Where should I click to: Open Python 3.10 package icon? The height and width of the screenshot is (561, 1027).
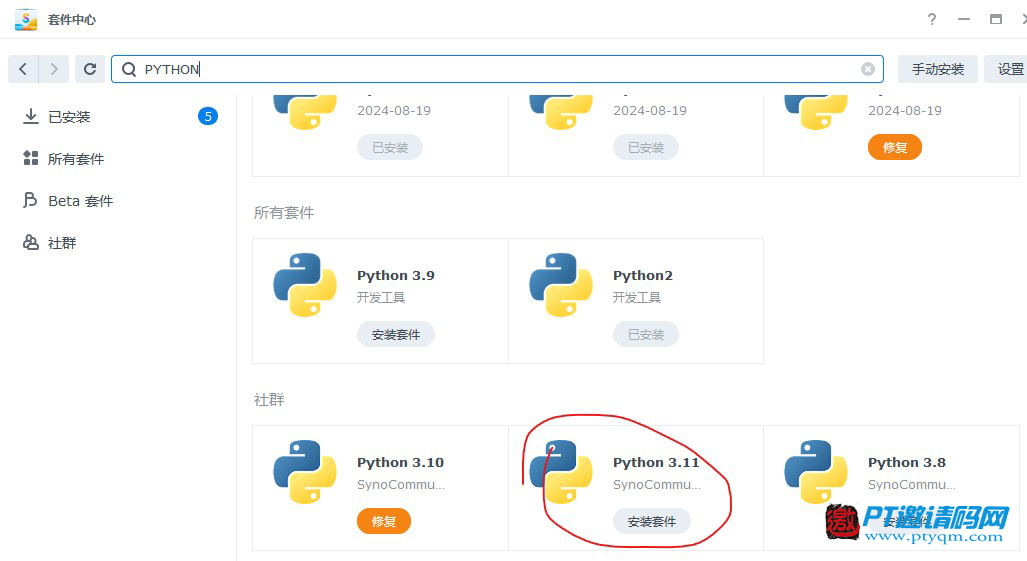(305, 472)
